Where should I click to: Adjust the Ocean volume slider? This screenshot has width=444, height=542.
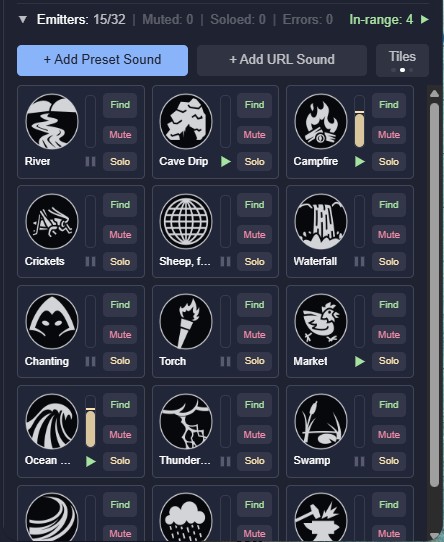point(90,421)
